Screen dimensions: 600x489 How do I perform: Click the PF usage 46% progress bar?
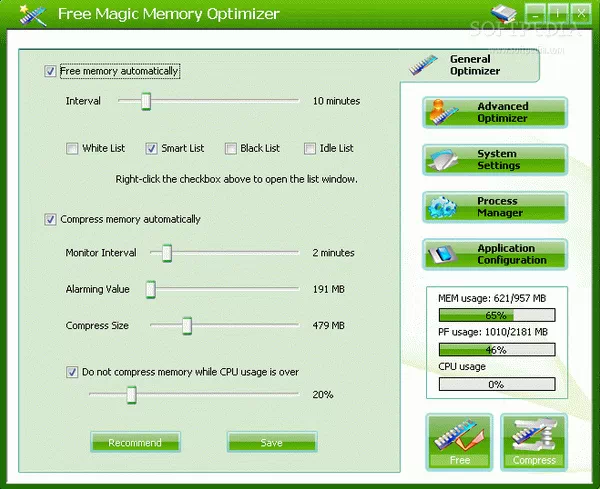pyautogui.click(x=497, y=349)
